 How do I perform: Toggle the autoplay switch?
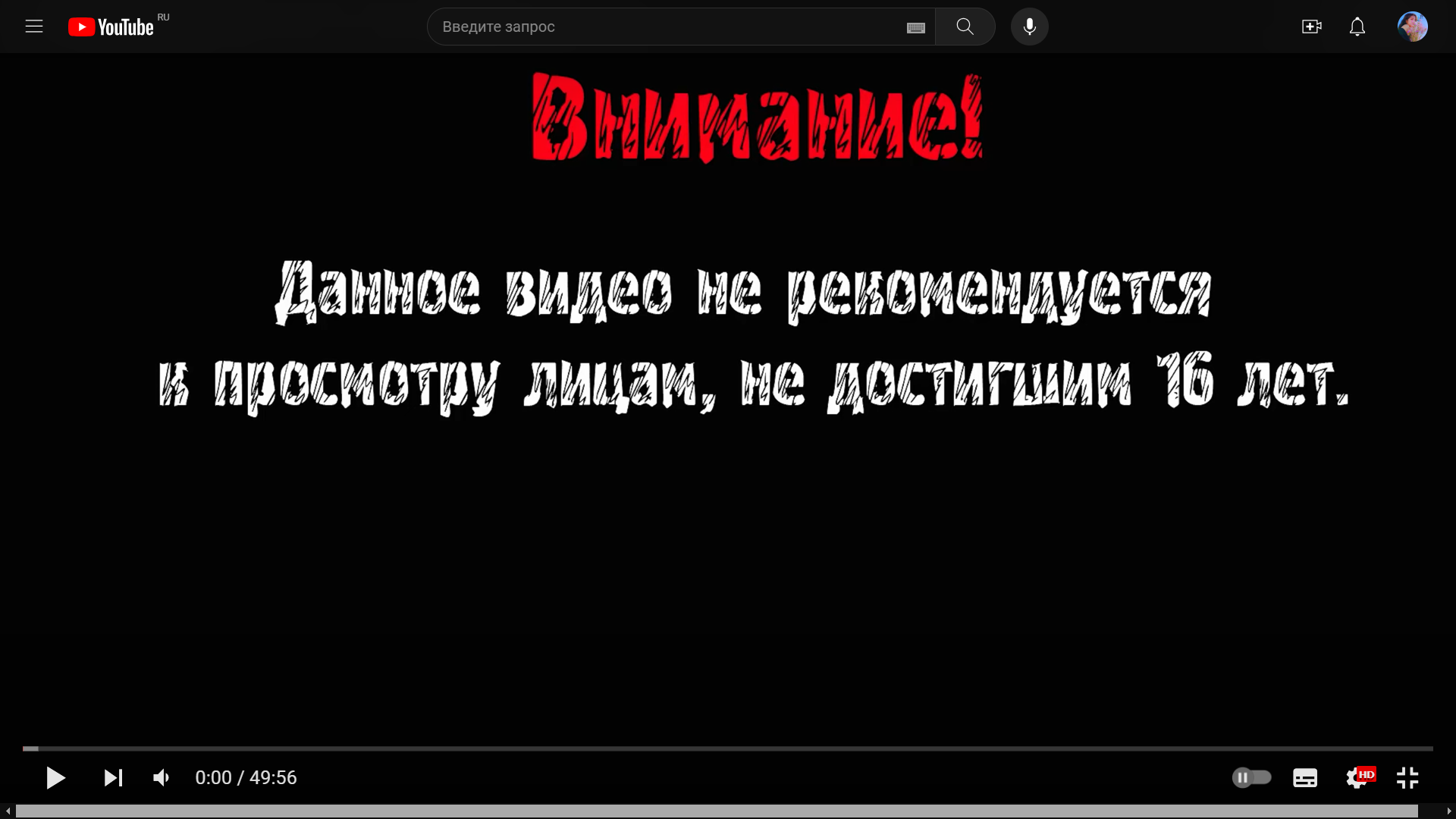1251,777
